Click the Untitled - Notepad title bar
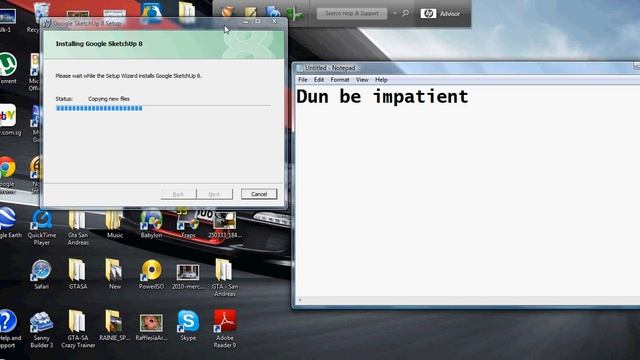The width and height of the screenshot is (640, 360). tap(465, 68)
